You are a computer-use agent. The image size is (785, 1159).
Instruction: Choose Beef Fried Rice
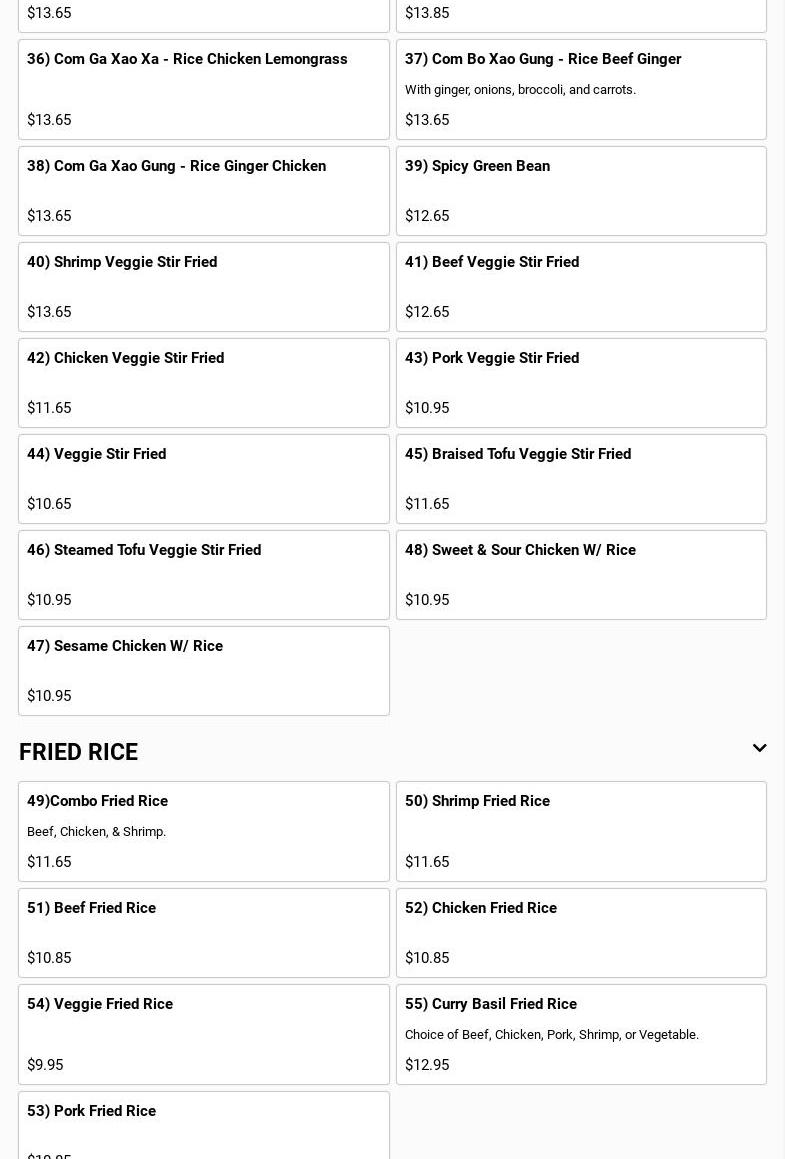[203, 932]
